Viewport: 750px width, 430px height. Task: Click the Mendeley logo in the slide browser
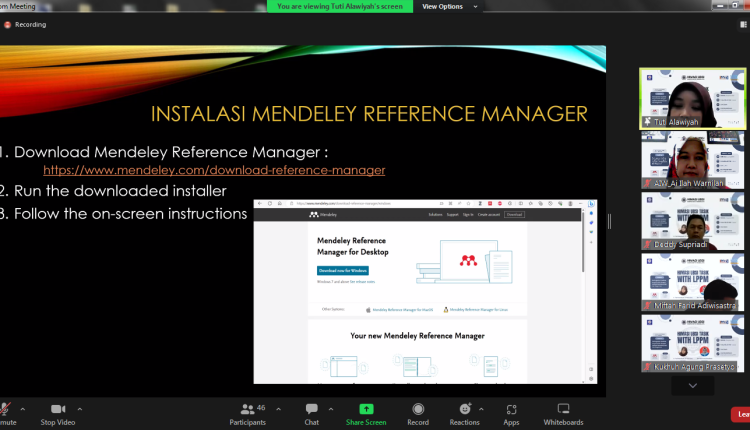[x=323, y=215]
